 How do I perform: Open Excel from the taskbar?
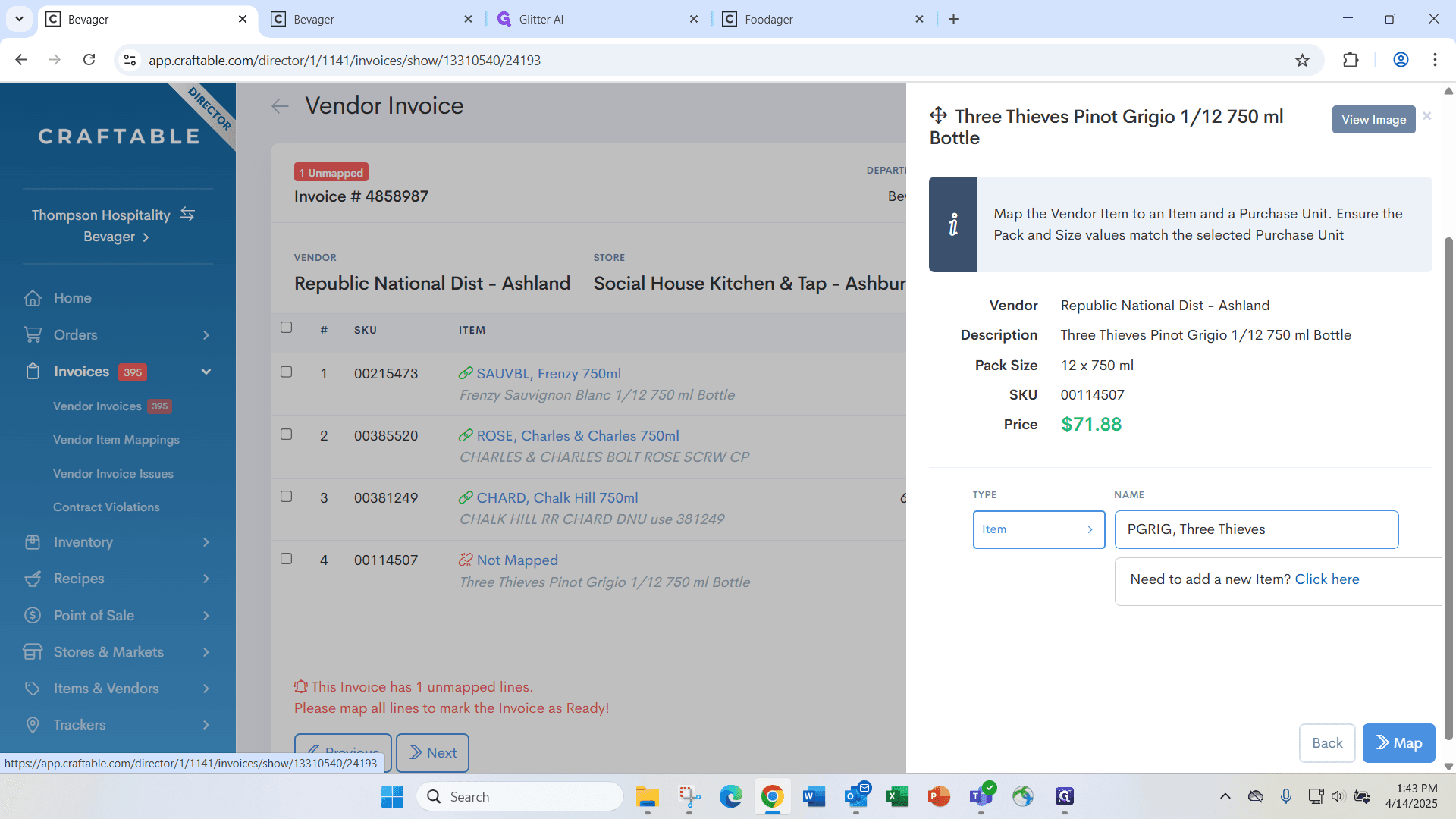897,796
